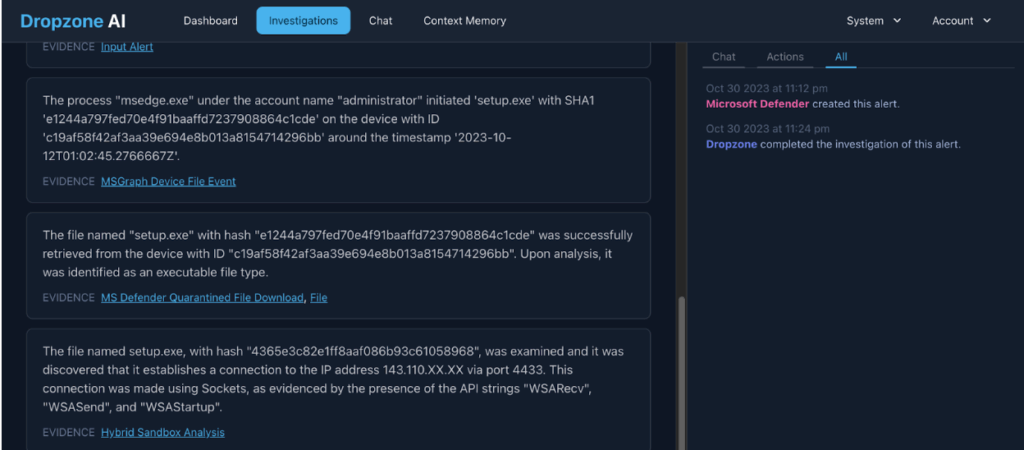1024x450 pixels.
Task: Click MS Defender Quarantined File Download link
Action: [202, 297]
